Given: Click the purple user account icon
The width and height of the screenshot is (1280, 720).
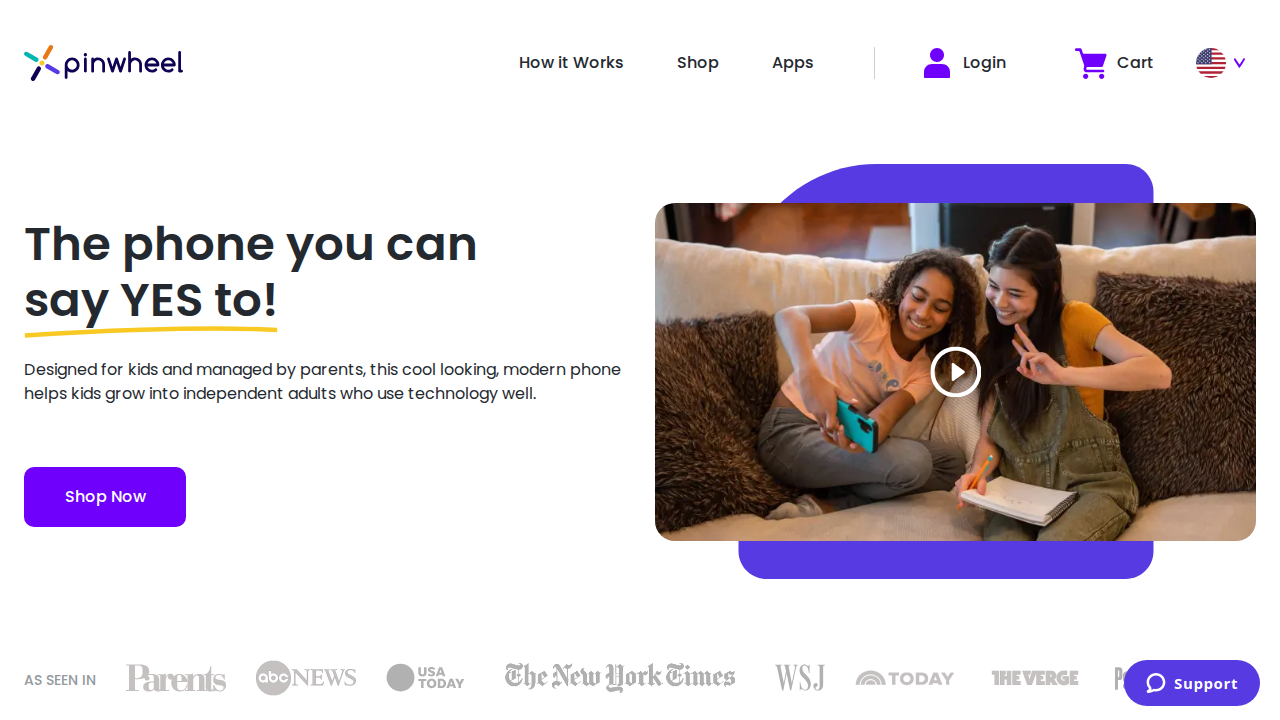Looking at the screenshot, I should [x=937, y=63].
